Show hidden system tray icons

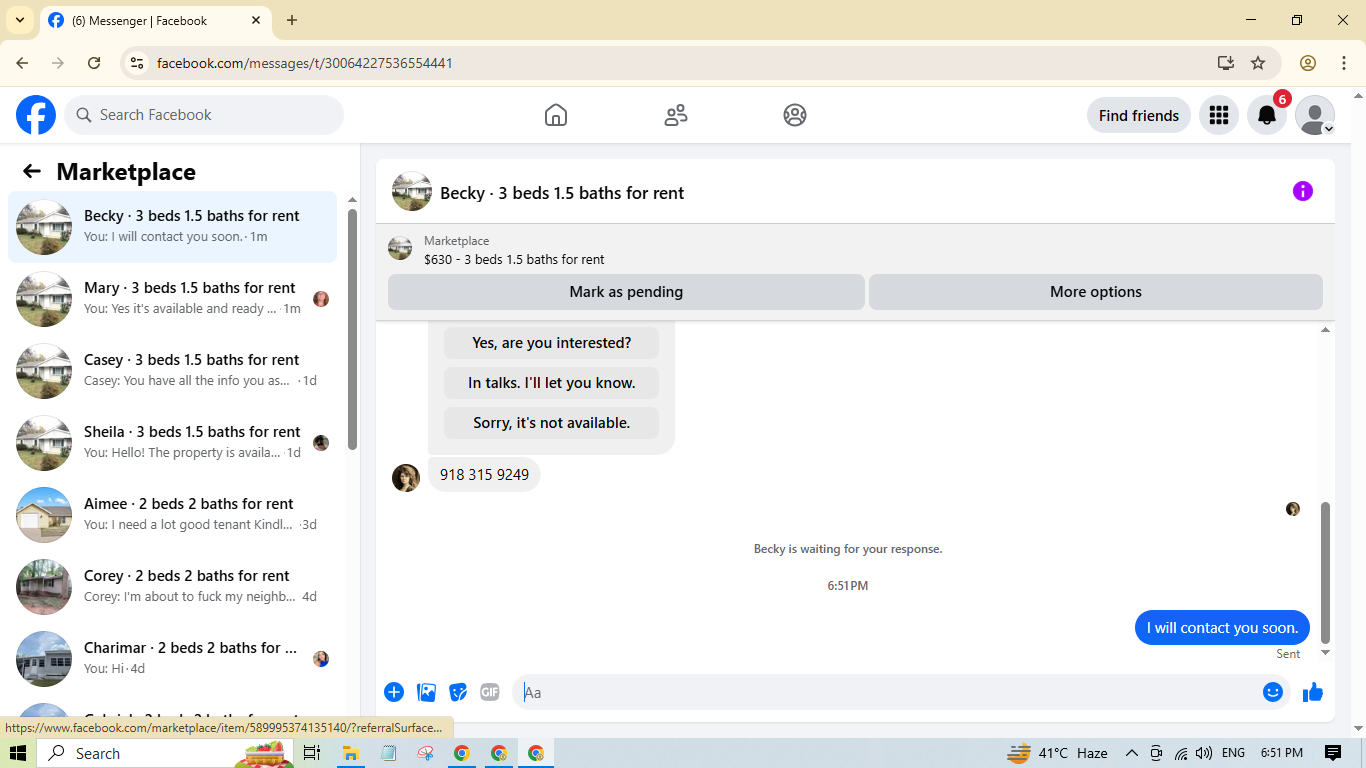click(x=1132, y=753)
